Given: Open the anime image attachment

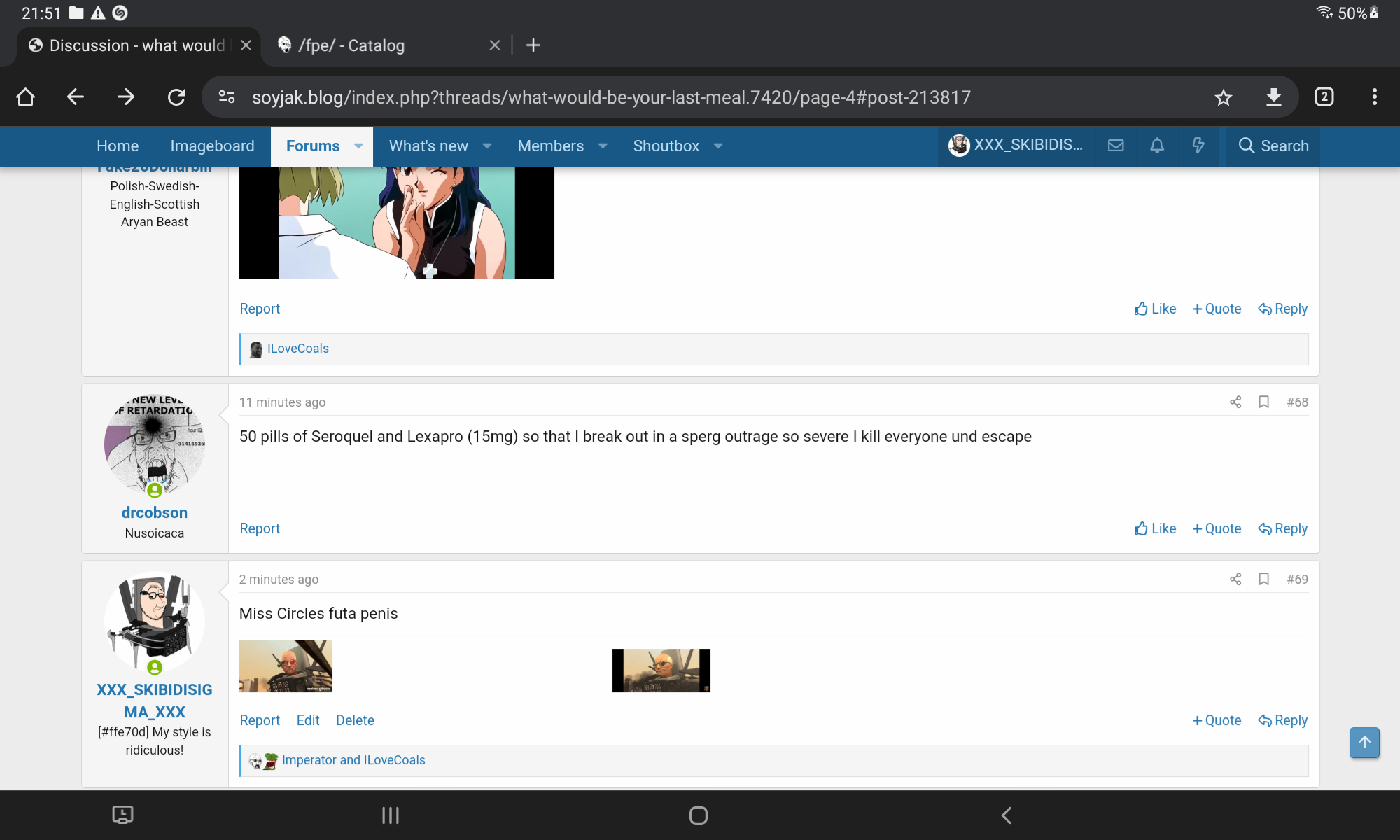Looking at the screenshot, I should (397, 223).
